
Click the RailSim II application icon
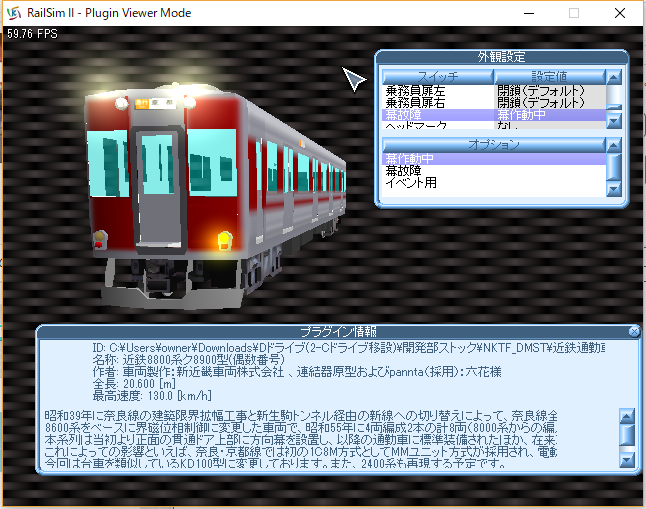14,13
